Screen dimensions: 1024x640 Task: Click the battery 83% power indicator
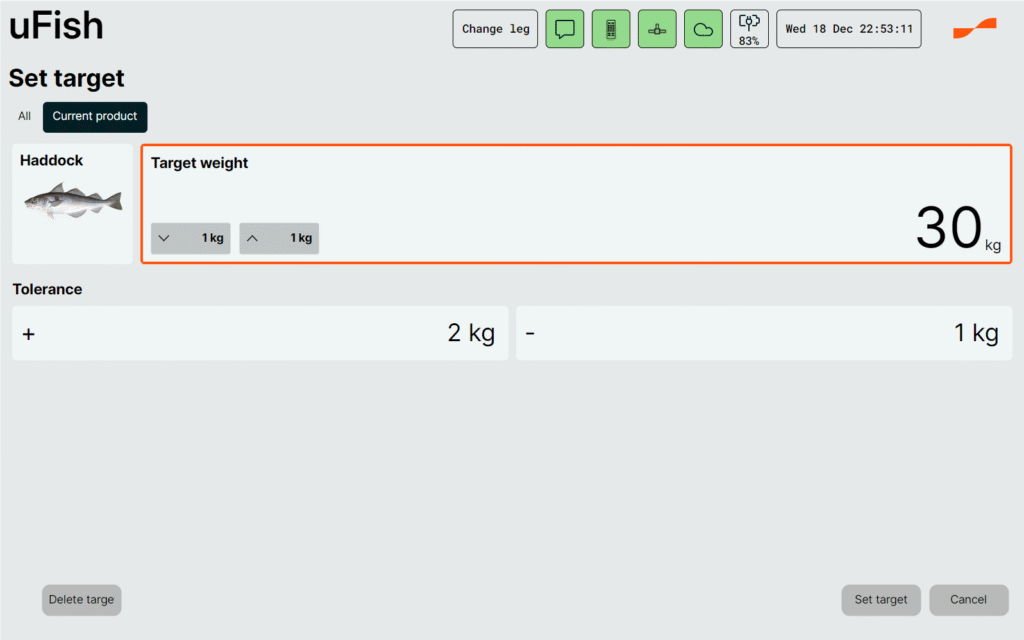point(749,29)
